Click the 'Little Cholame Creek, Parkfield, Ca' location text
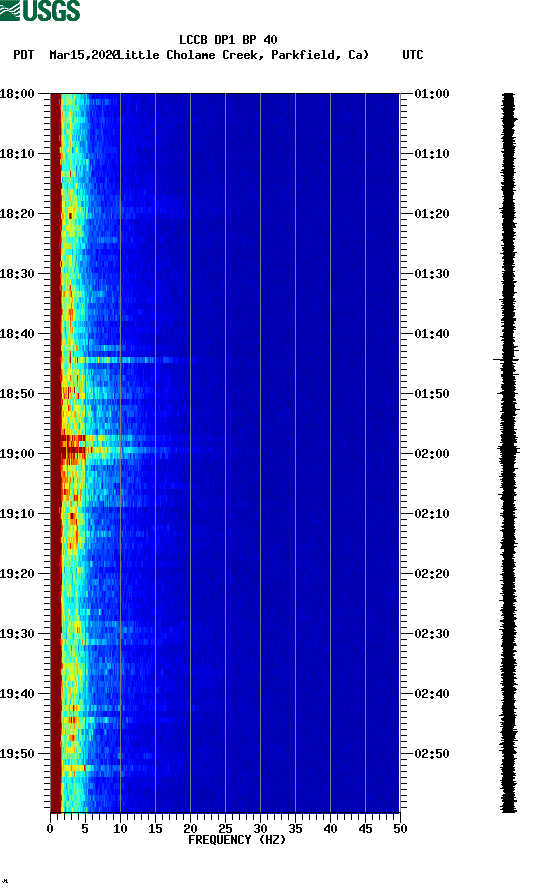The image size is (552, 892). [244, 55]
